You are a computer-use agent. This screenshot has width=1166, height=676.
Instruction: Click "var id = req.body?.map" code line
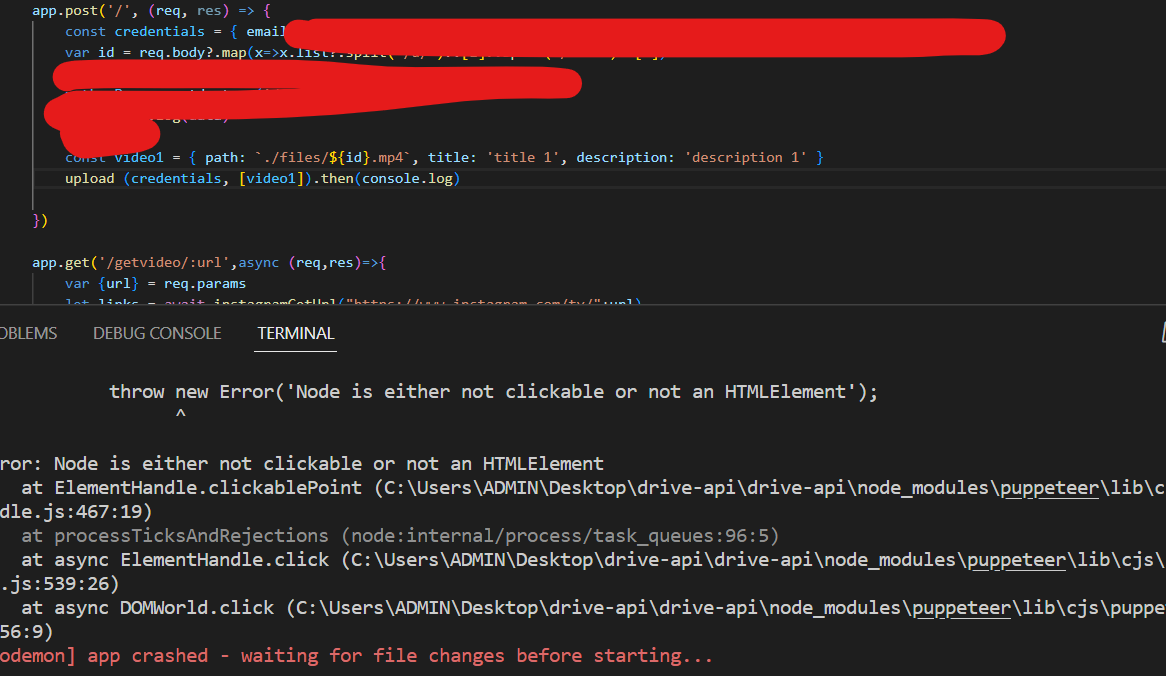[x=155, y=53]
